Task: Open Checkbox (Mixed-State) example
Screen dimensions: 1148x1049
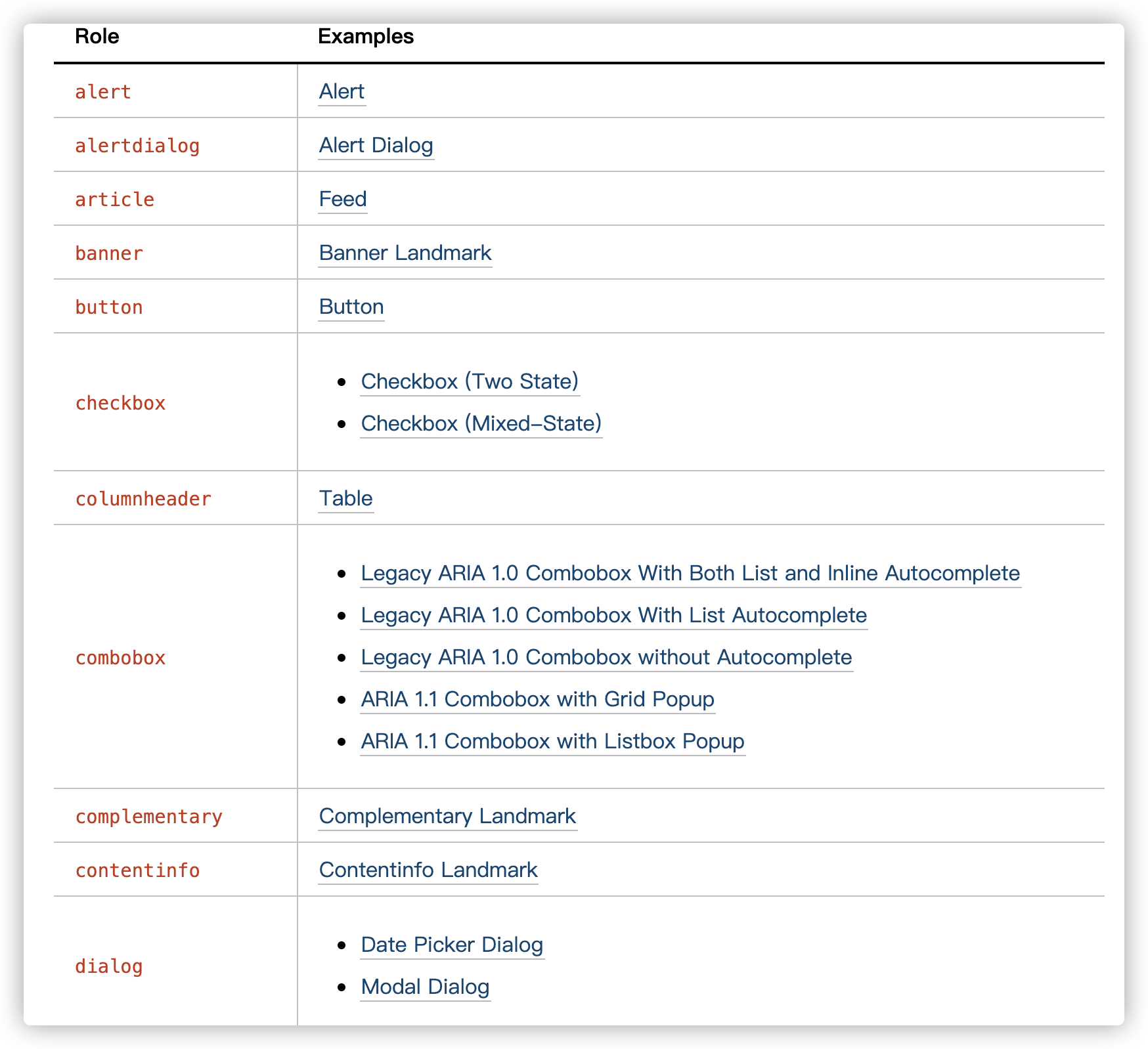Action: tap(481, 423)
